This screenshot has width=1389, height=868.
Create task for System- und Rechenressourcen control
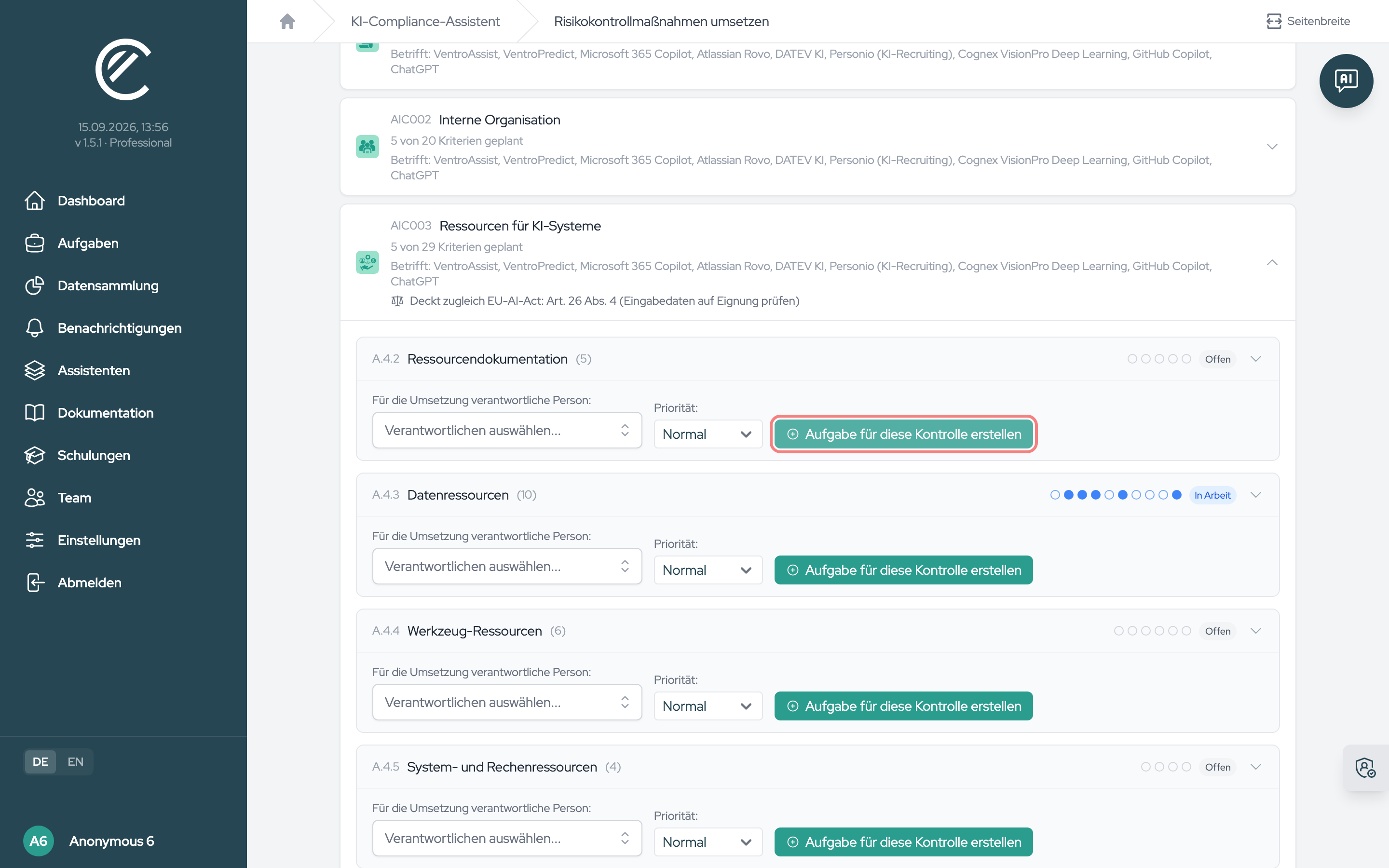(x=903, y=842)
